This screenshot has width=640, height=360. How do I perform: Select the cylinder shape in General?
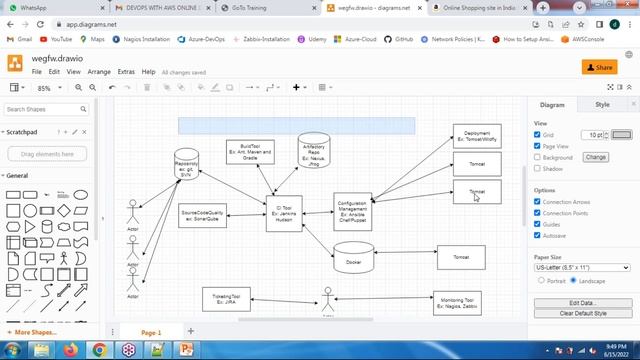(x=47, y=227)
